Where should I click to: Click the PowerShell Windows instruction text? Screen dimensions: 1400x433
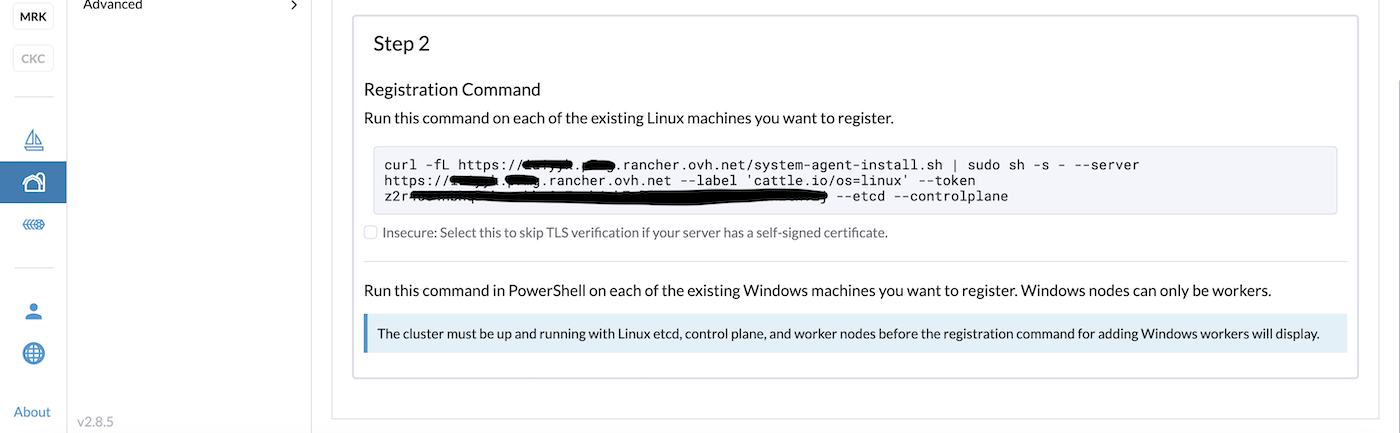(x=817, y=291)
